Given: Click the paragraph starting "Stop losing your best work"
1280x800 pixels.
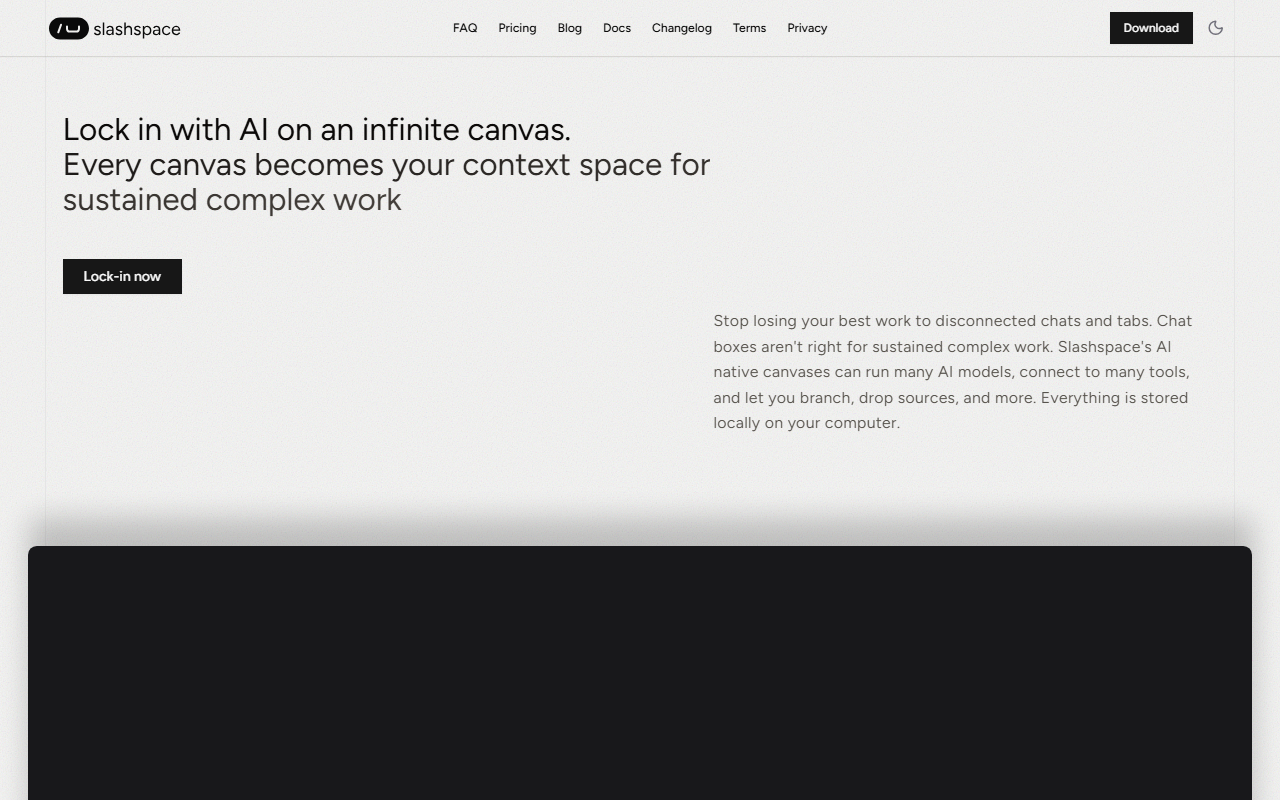Looking at the screenshot, I should (x=953, y=372).
